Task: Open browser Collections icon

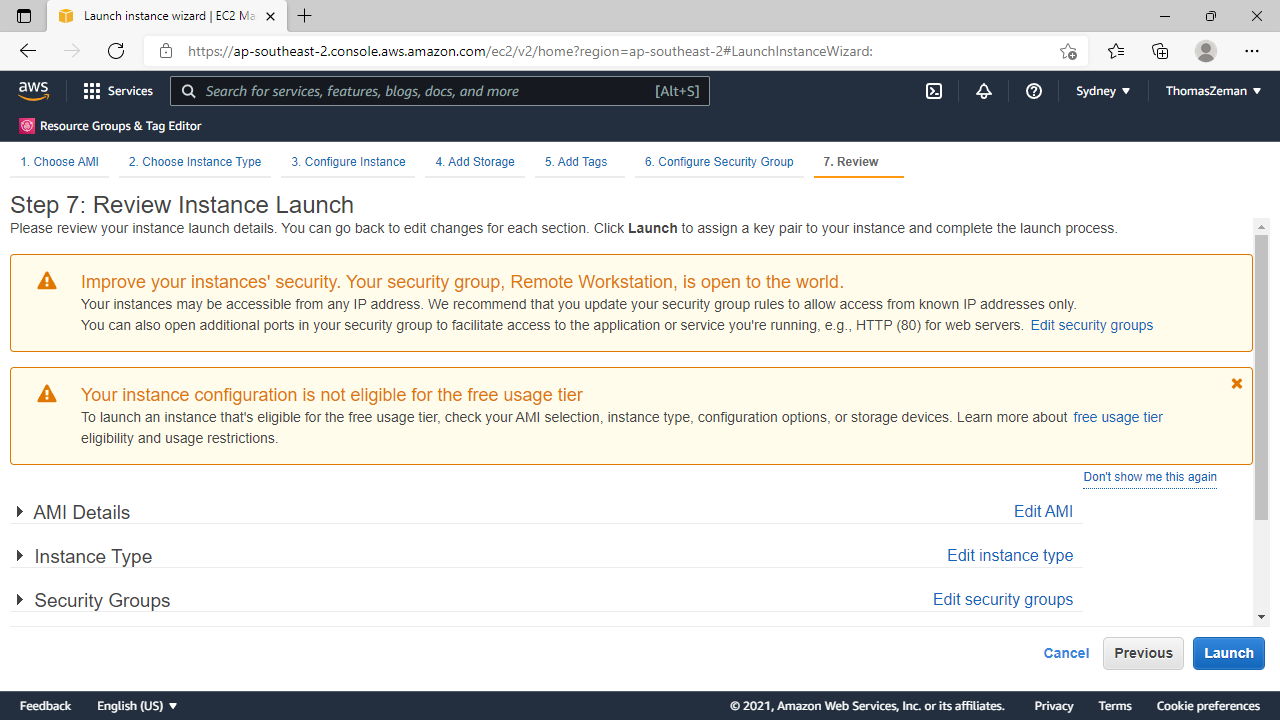Action: click(1160, 51)
